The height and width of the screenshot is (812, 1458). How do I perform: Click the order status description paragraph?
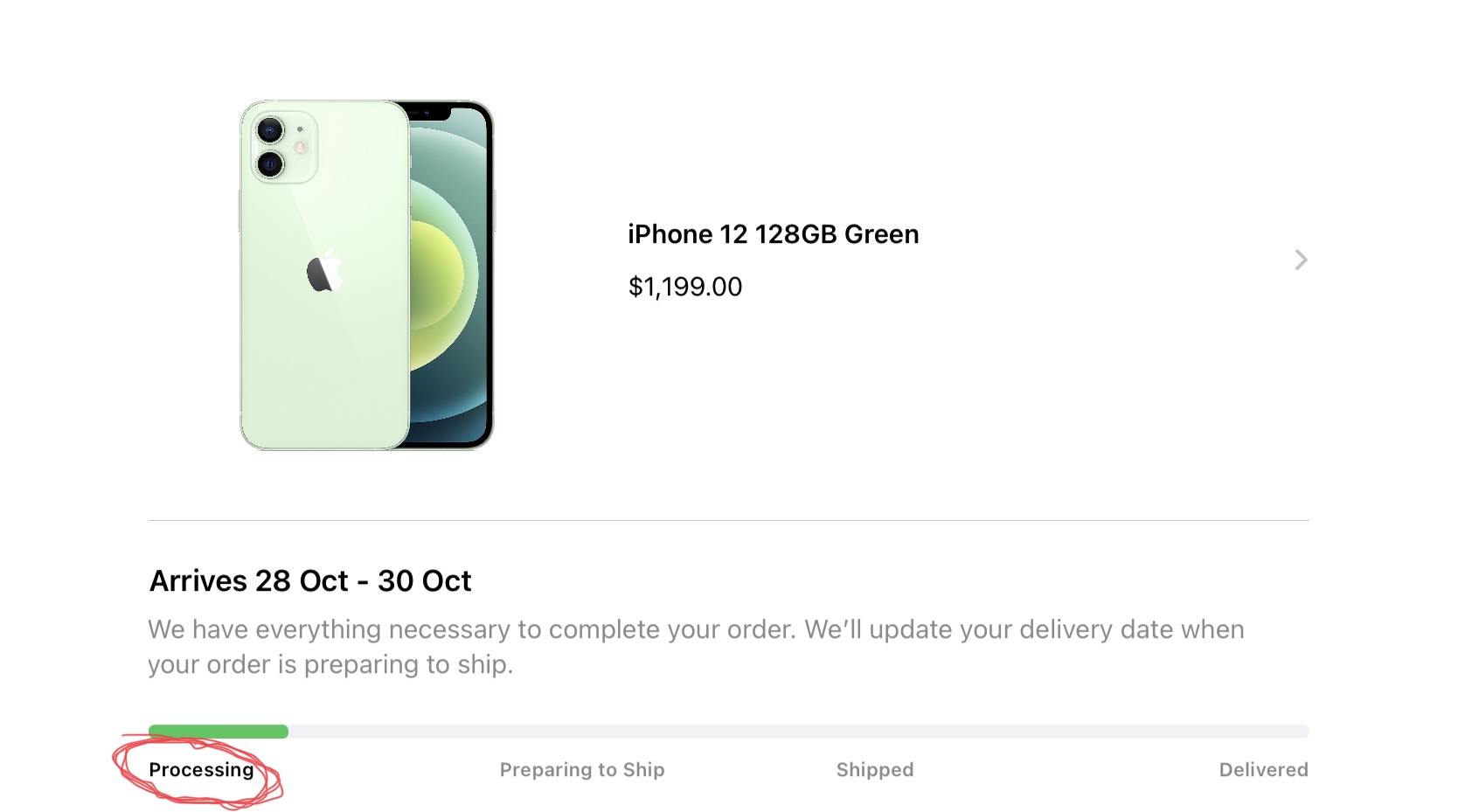pos(695,647)
